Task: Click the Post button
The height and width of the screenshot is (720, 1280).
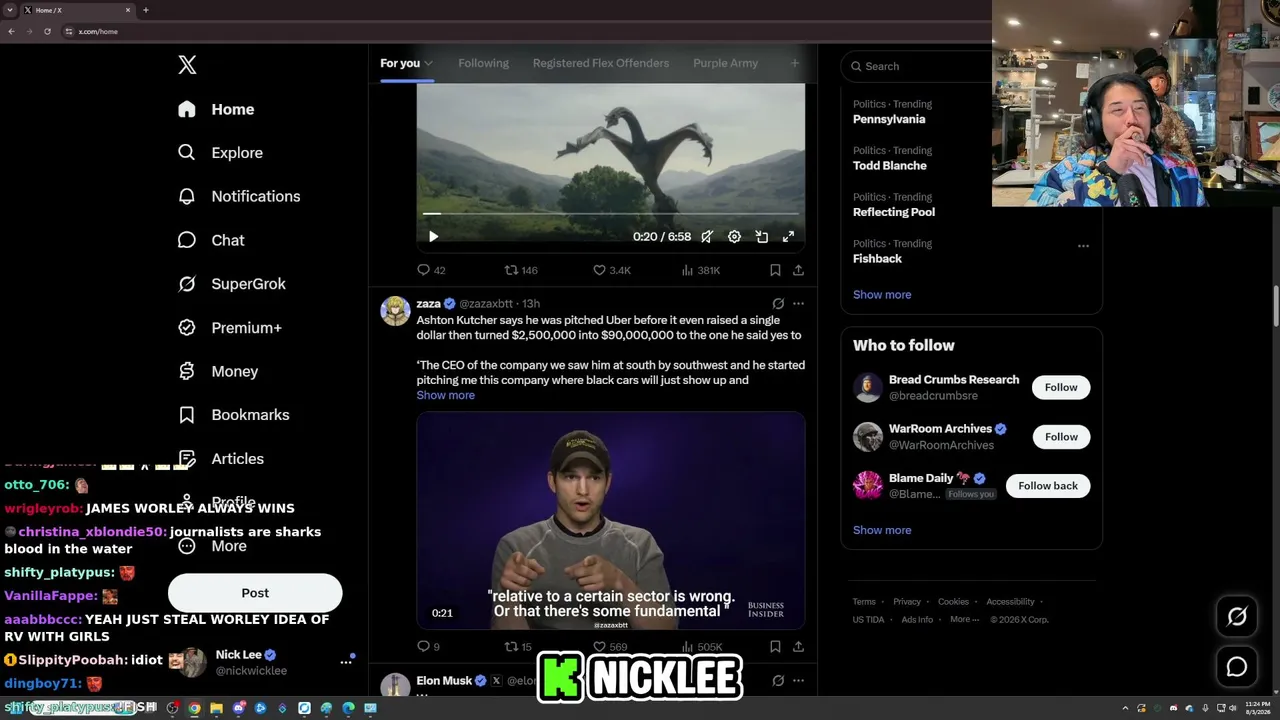Action: point(255,593)
